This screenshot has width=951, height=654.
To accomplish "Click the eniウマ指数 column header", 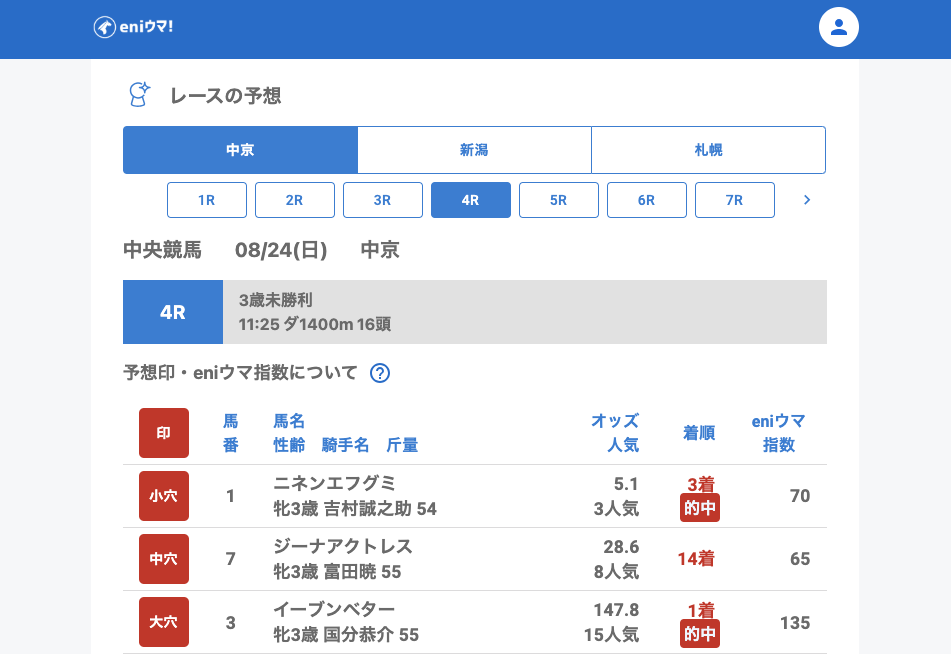I will point(778,433).
